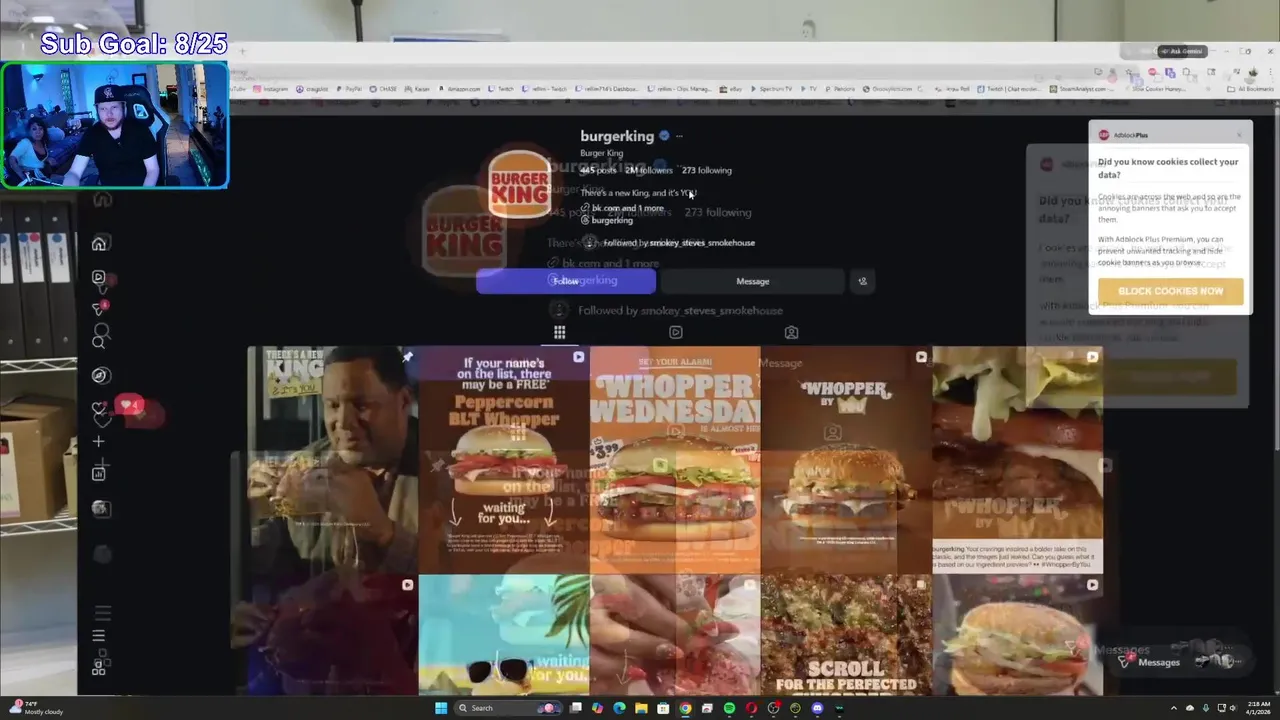This screenshot has width=1280, height=720.
Task: Open the burgerking Threads link
Action: tap(607, 220)
